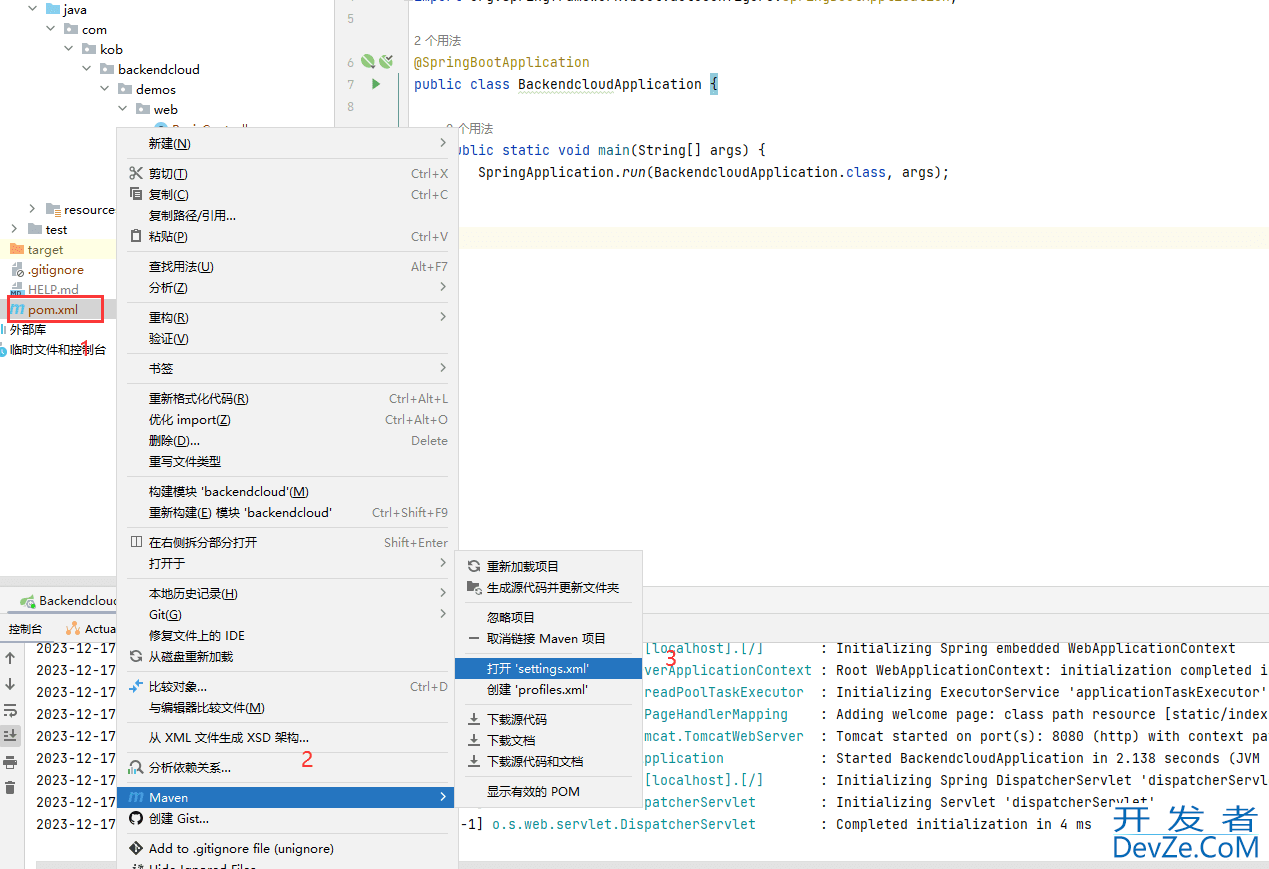The width and height of the screenshot is (1269, 869).
Task: Click the second Spring gutter icon with checkmark on line 6
Action: click(385, 62)
